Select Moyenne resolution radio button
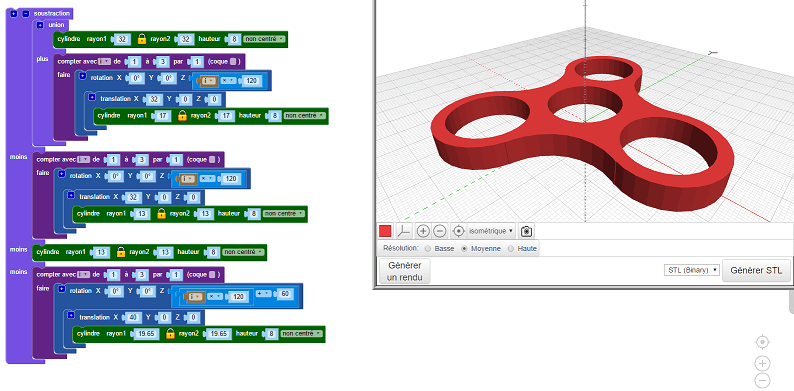This screenshot has height=391, width=794. (464, 249)
